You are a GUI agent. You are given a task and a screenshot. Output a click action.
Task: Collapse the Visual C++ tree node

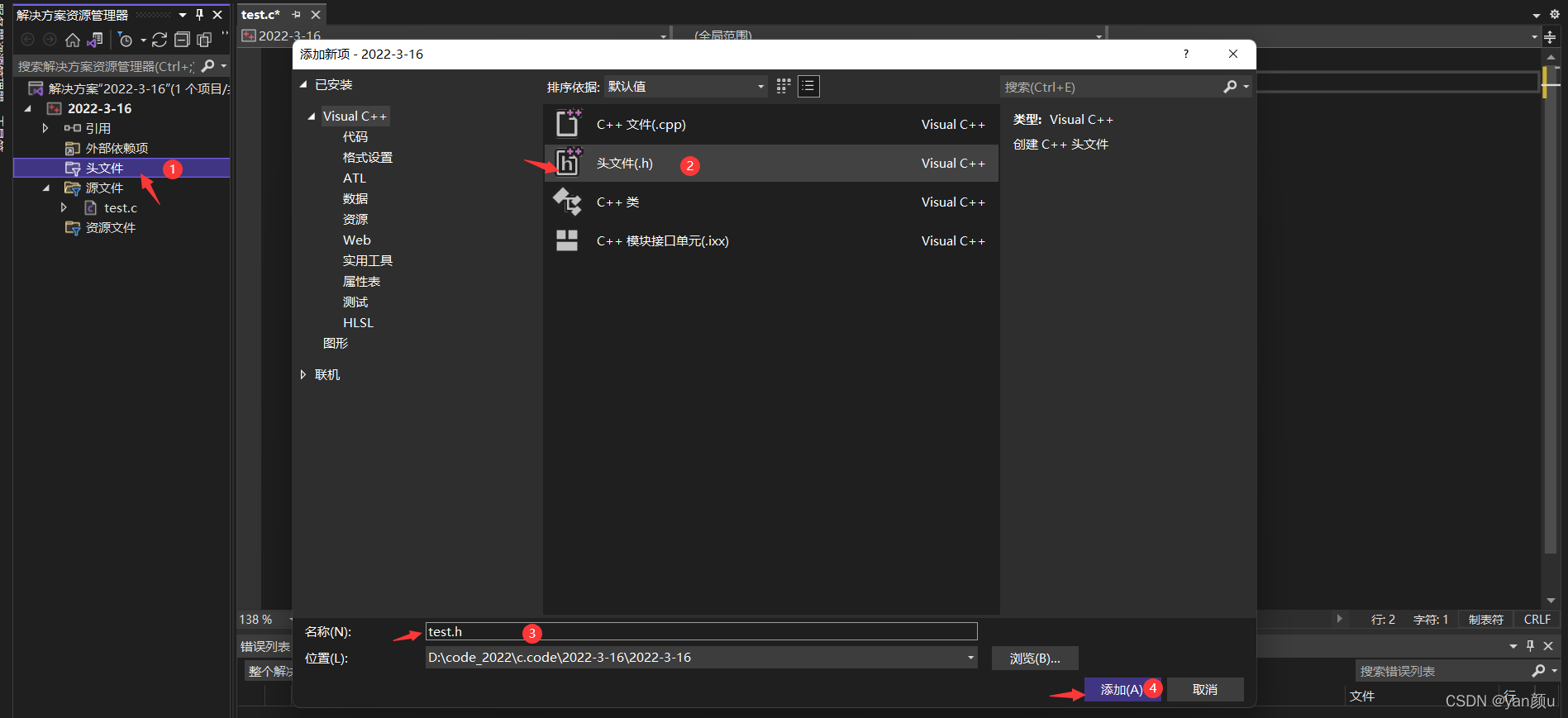click(312, 116)
